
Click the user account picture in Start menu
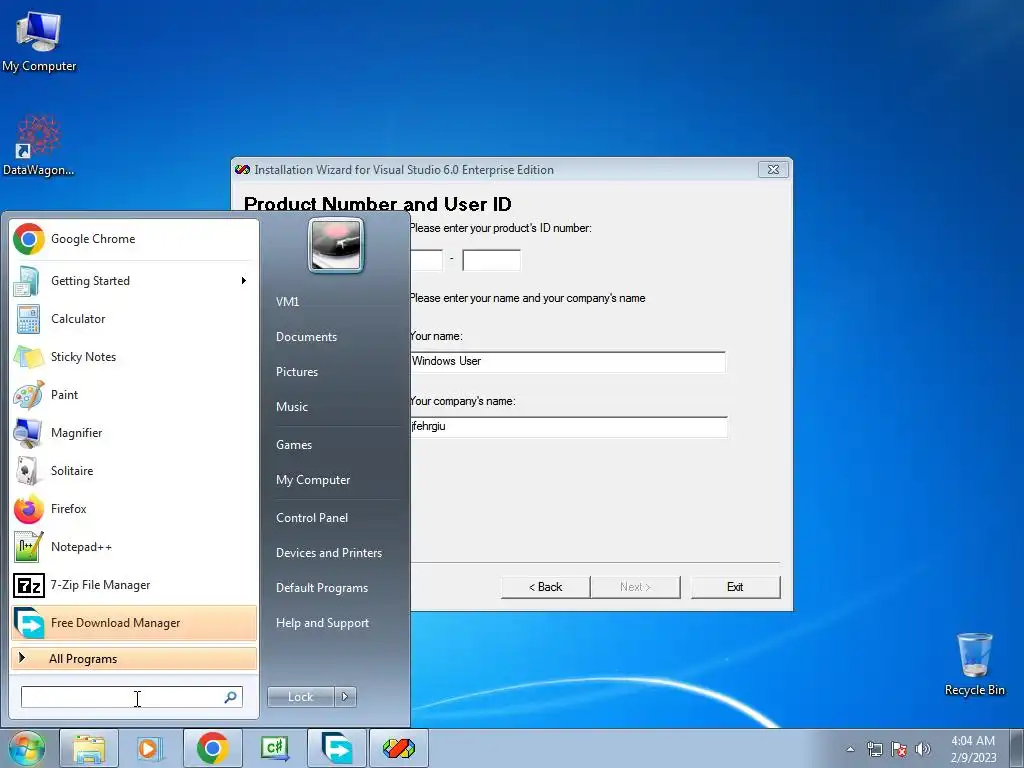tap(336, 246)
